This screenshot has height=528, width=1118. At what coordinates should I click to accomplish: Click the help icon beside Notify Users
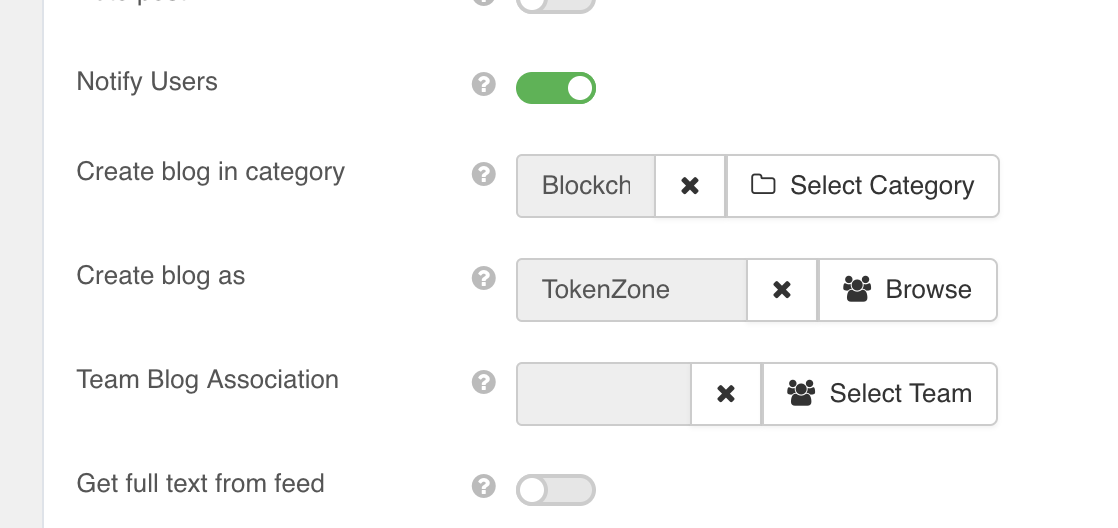click(484, 85)
